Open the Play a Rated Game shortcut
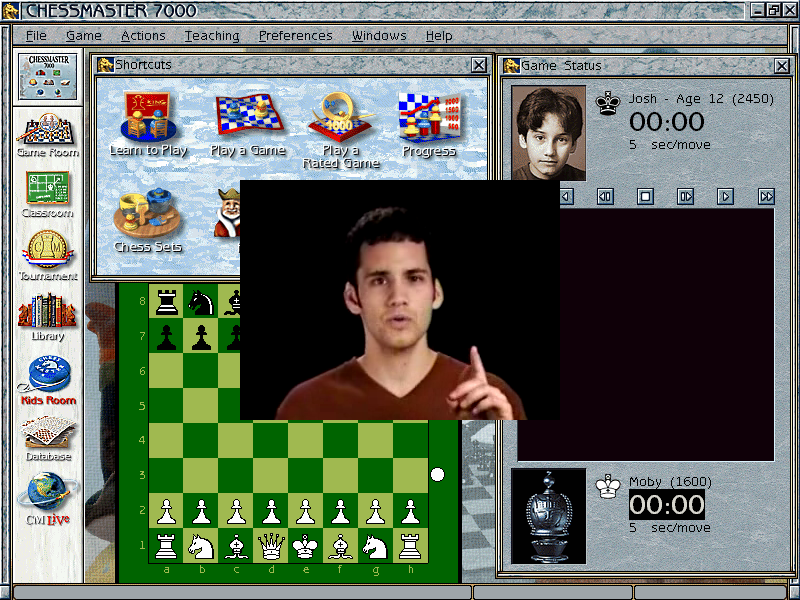This screenshot has height=600, width=800. [x=341, y=131]
